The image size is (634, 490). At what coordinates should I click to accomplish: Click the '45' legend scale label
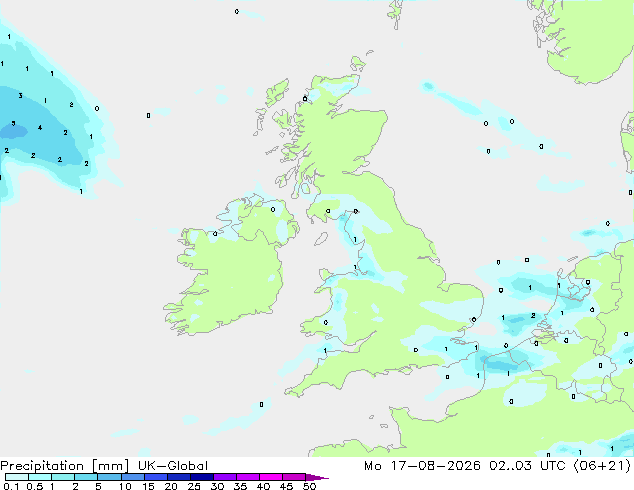[x=286, y=486]
